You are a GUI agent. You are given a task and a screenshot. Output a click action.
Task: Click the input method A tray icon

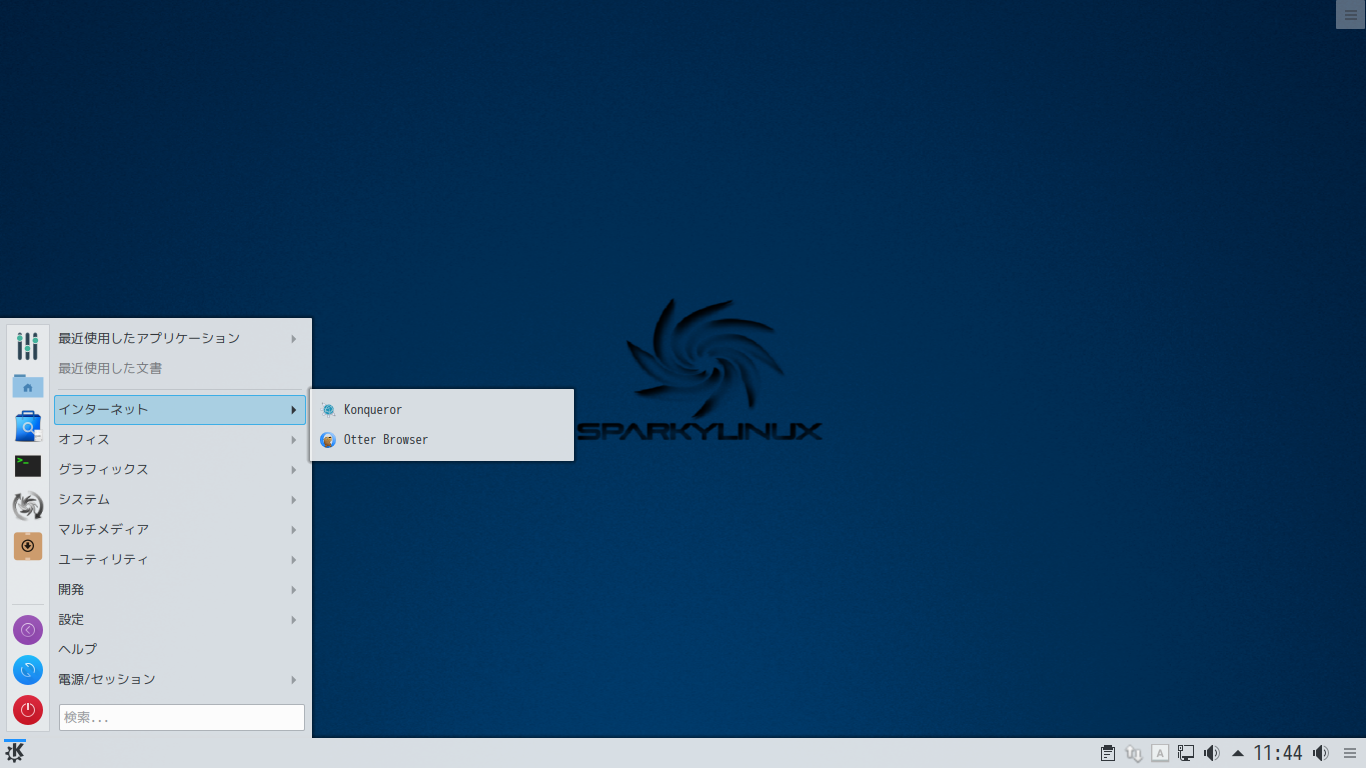pyautogui.click(x=1160, y=753)
